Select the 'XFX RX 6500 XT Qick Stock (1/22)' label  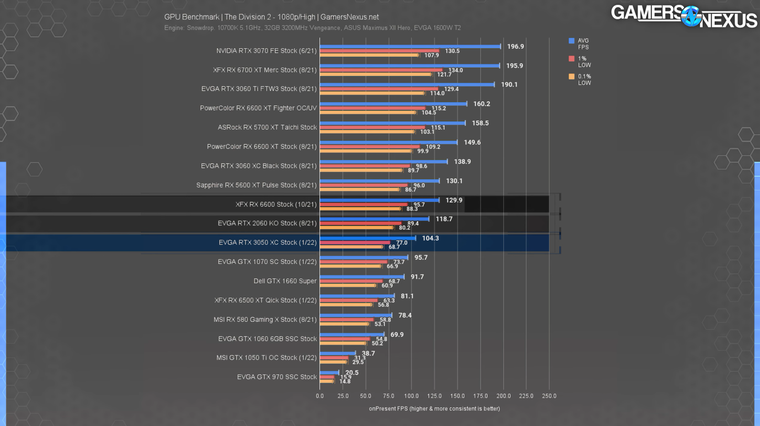(x=266, y=300)
